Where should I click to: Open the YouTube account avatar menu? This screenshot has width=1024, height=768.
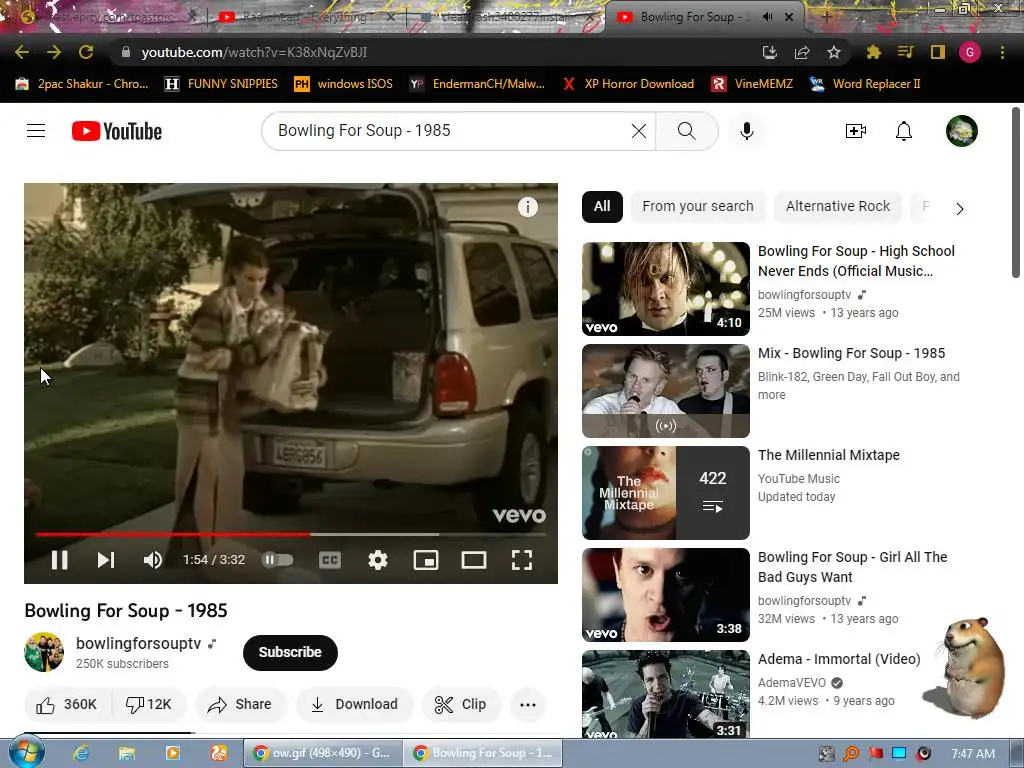click(962, 131)
